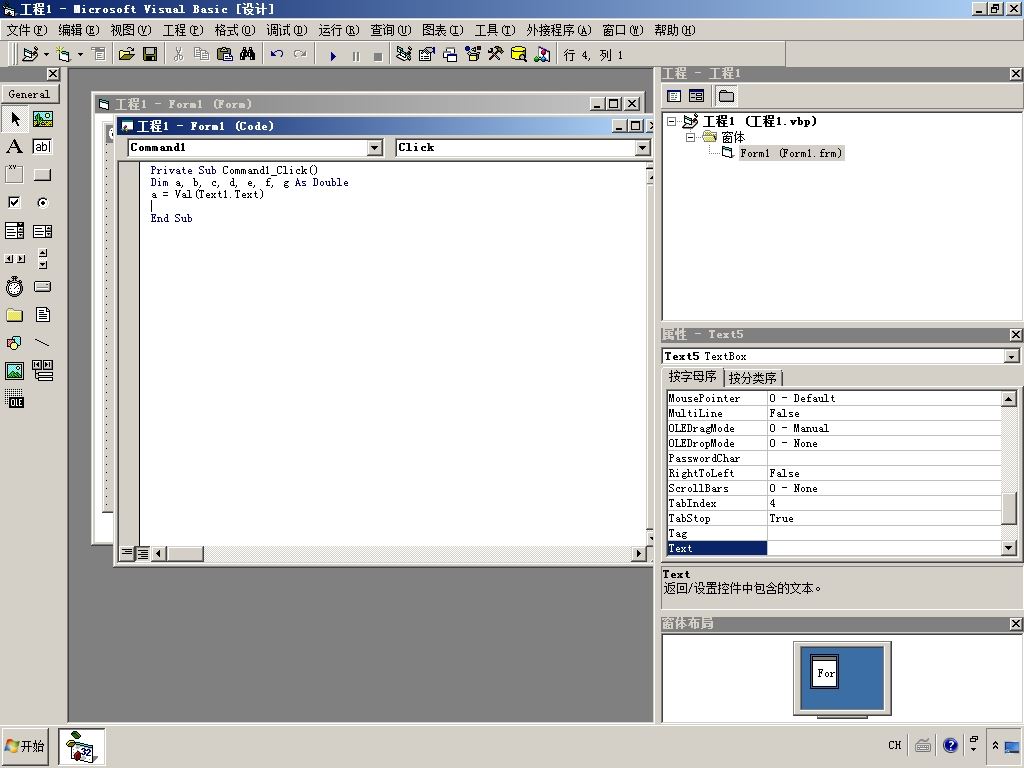Select the DirListBox tool
The height and width of the screenshot is (768, 1024).
point(14,315)
